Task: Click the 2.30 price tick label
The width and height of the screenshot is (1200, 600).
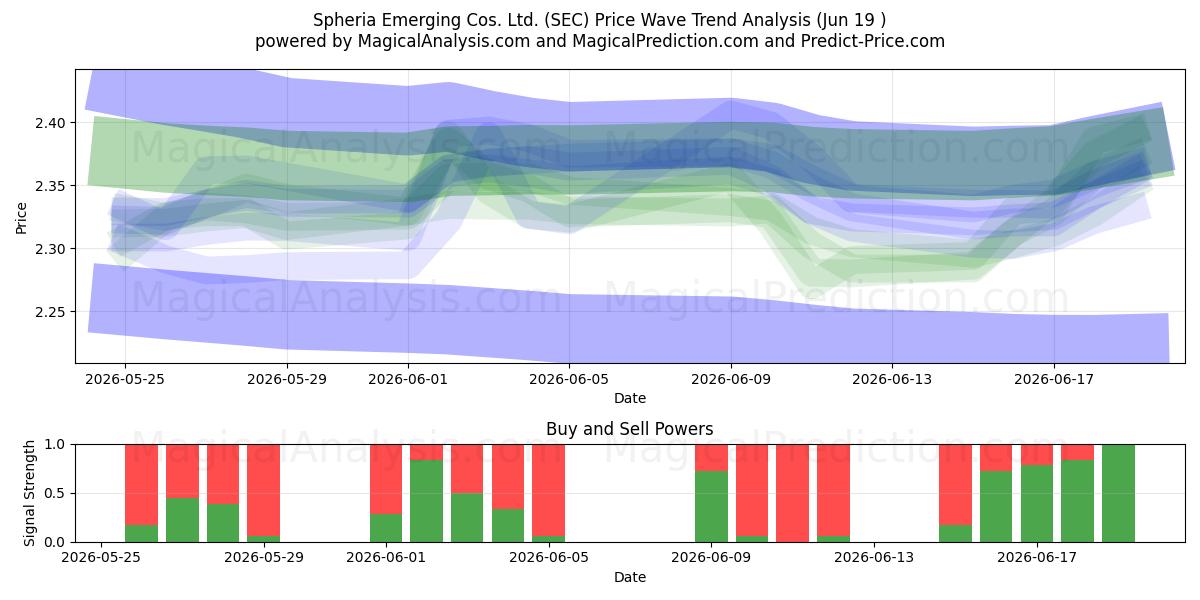Action: tap(51, 249)
